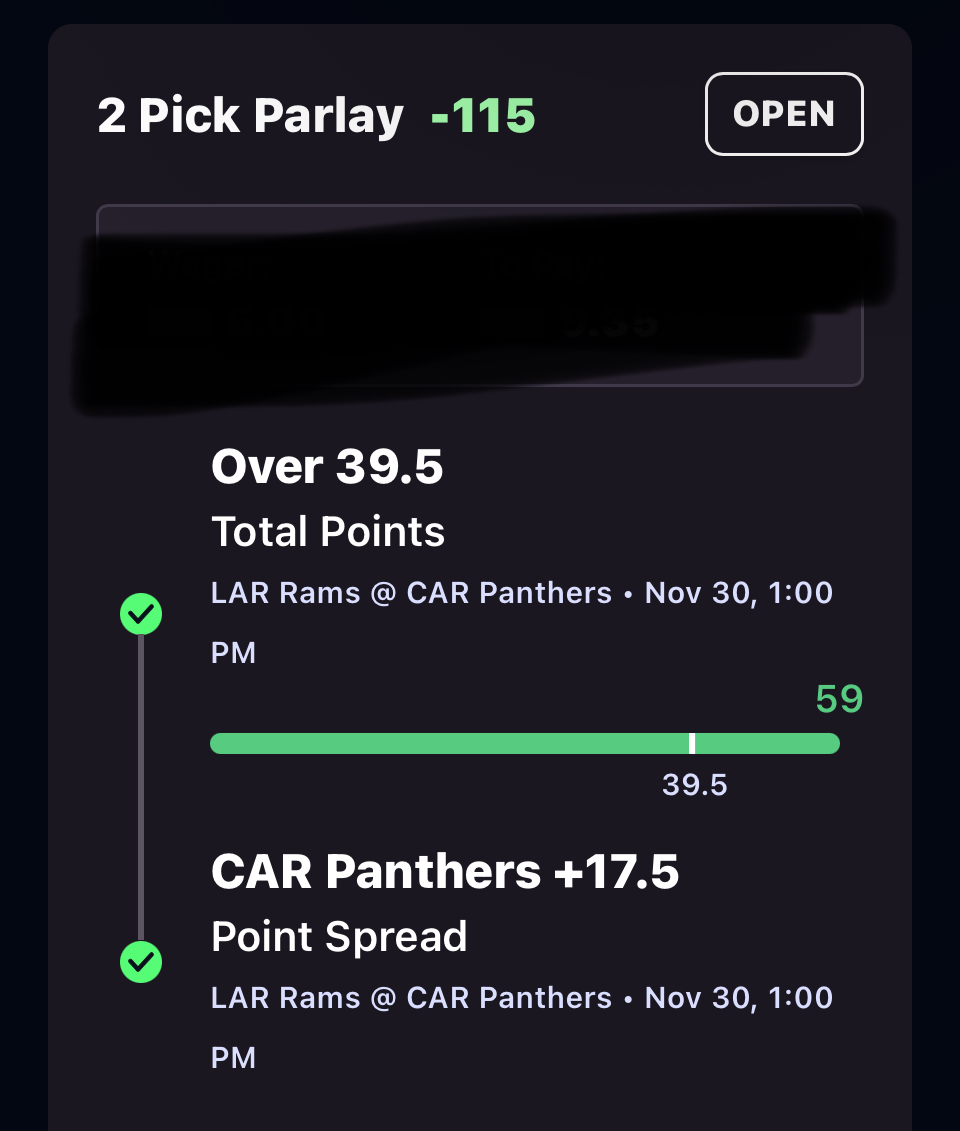
Task: Tap the OPEN status button
Action: 784,114
